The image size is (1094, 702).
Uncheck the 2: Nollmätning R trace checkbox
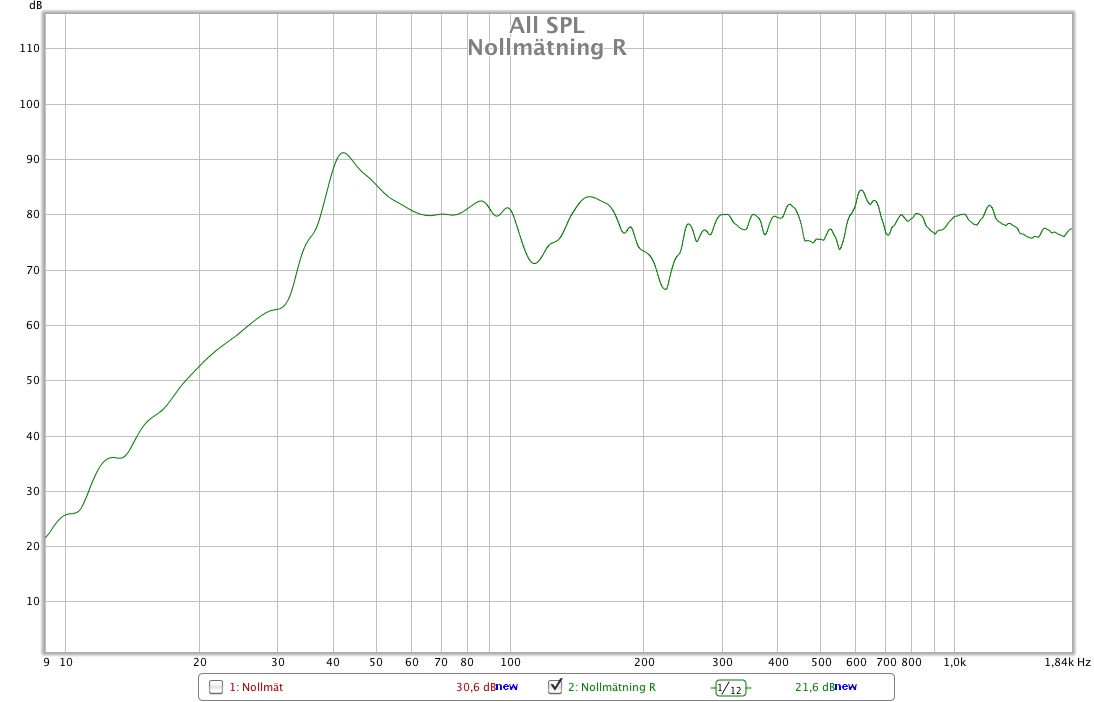click(555, 687)
